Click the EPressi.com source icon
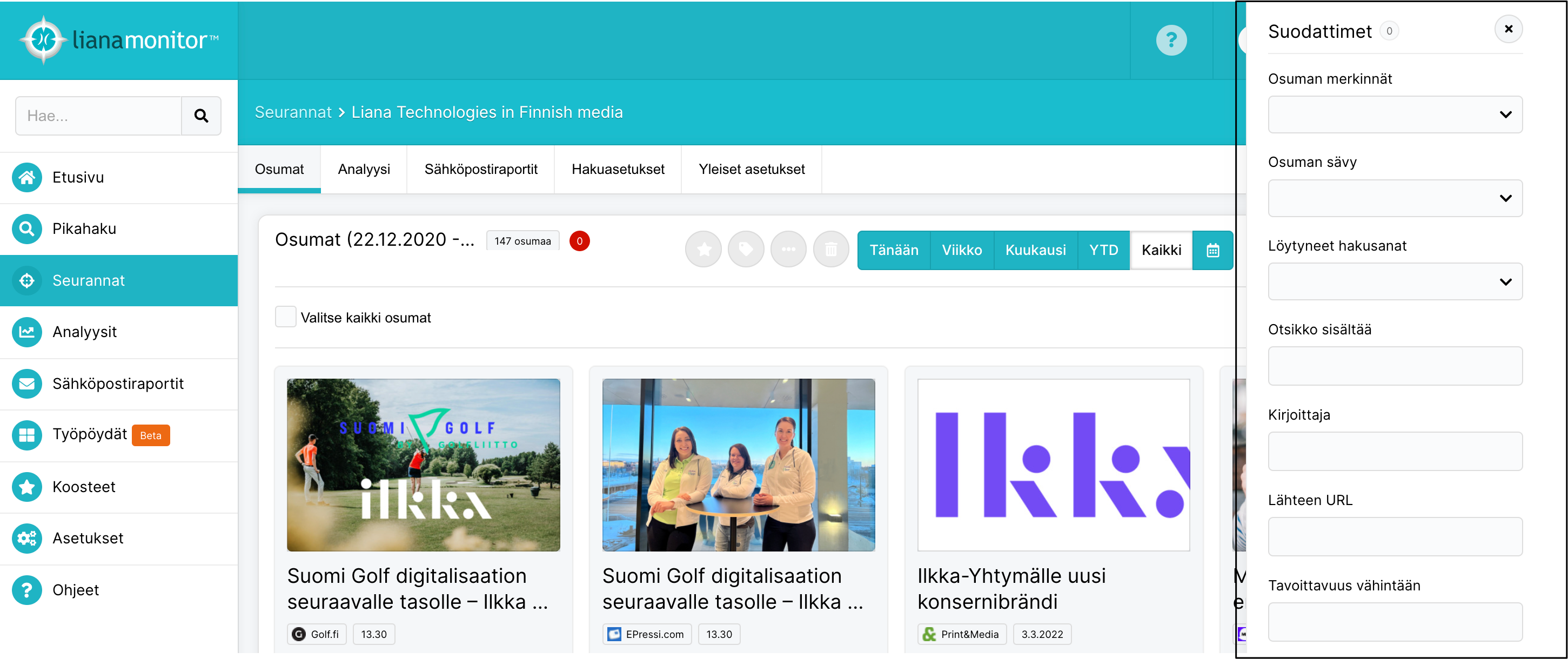Viewport: 1568px width, 659px height. coord(614,634)
